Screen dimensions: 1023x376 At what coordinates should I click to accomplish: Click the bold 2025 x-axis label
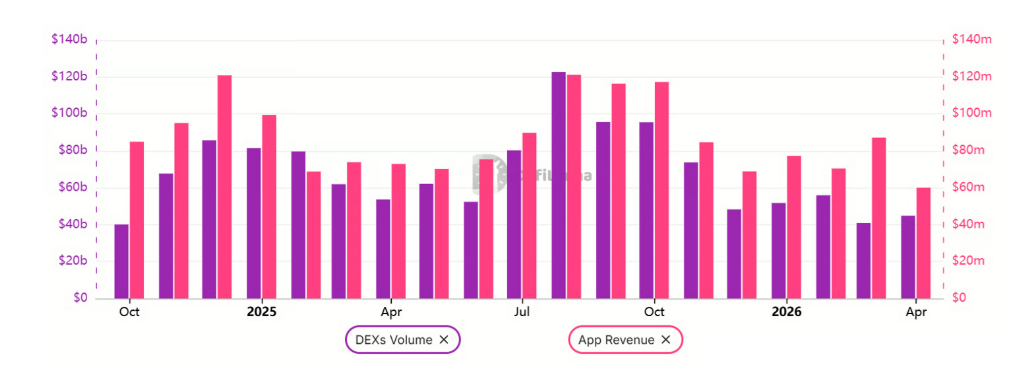tap(262, 312)
